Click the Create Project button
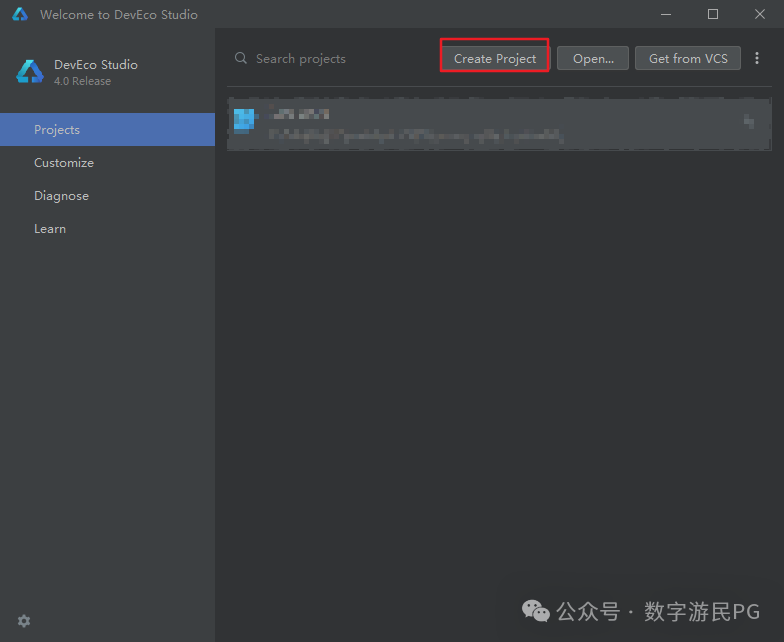784x642 pixels. pos(494,58)
